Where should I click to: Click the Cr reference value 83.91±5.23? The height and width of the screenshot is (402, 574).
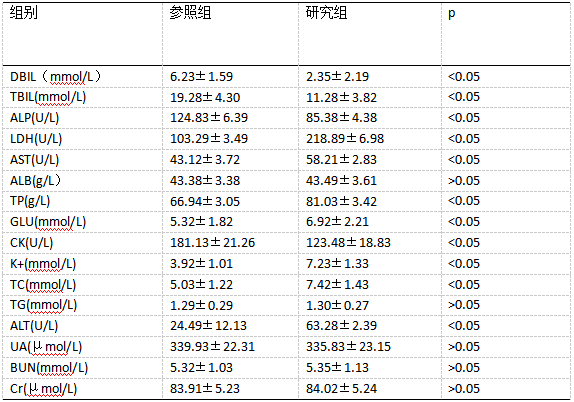205,388
